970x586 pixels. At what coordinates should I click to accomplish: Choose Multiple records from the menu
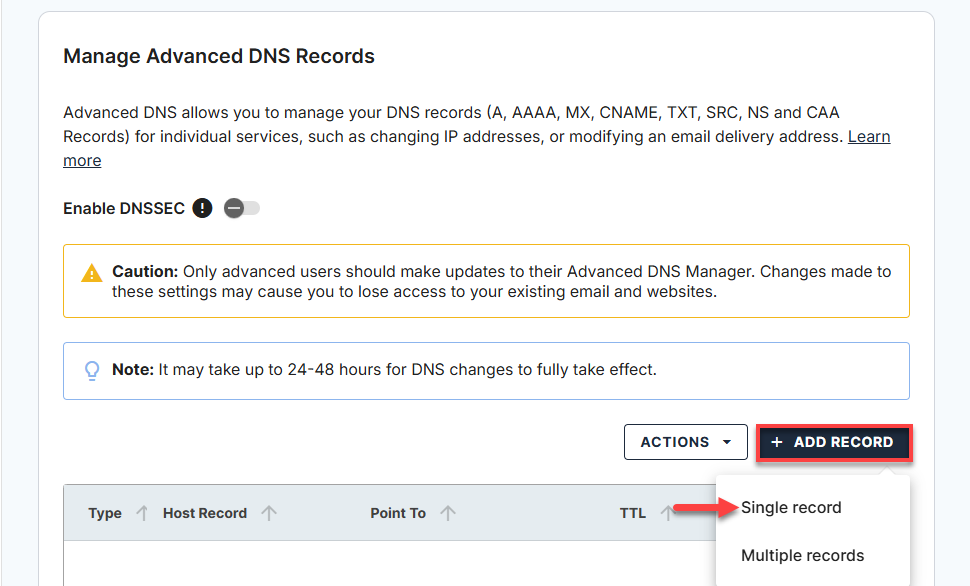click(802, 555)
